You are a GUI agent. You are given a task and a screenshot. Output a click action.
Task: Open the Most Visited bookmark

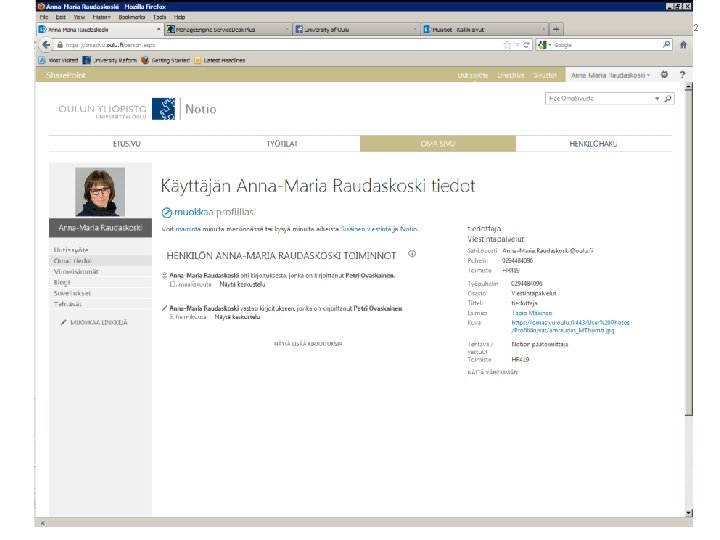pos(58,60)
